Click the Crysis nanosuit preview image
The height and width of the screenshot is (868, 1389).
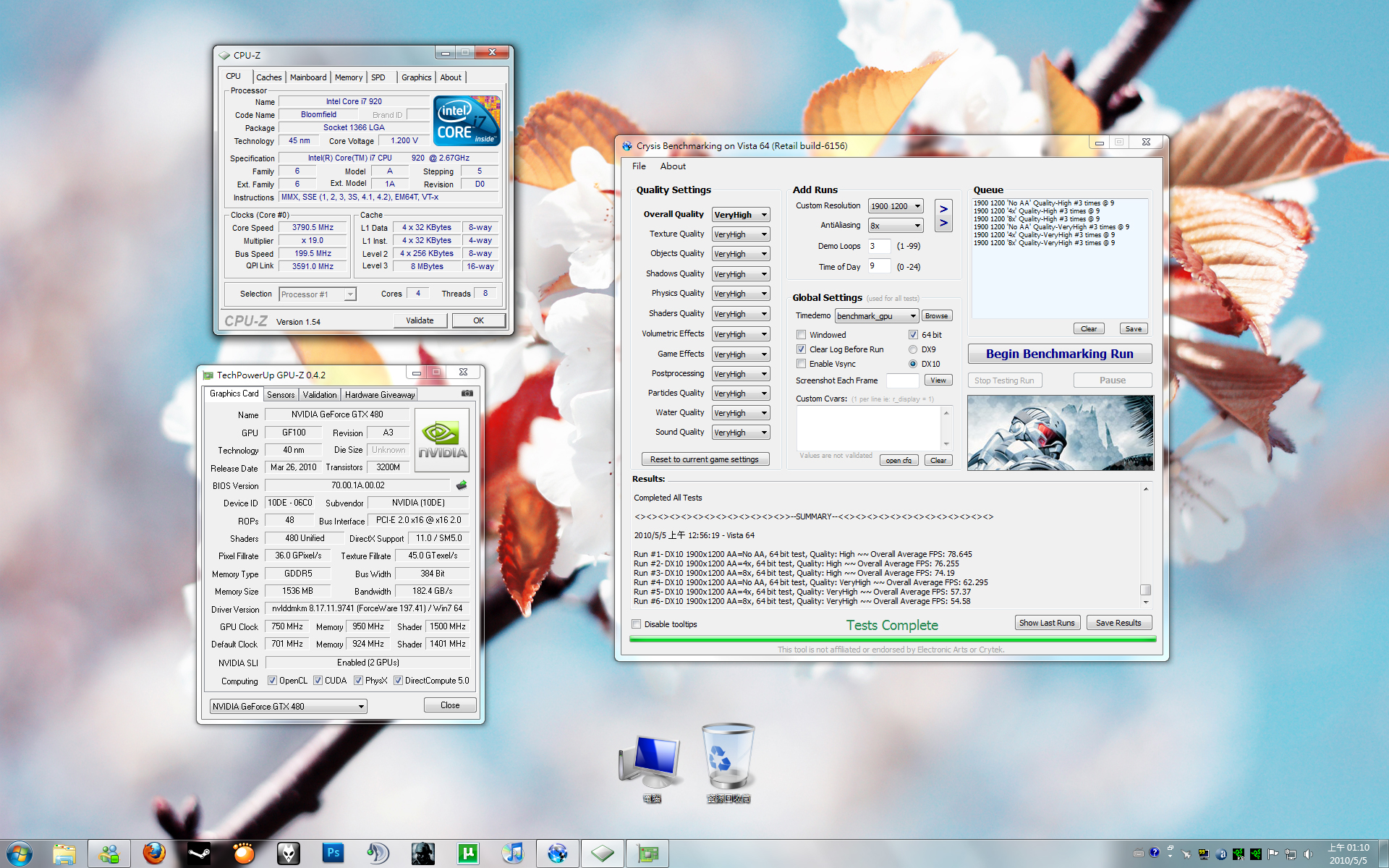pyautogui.click(x=1060, y=433)
